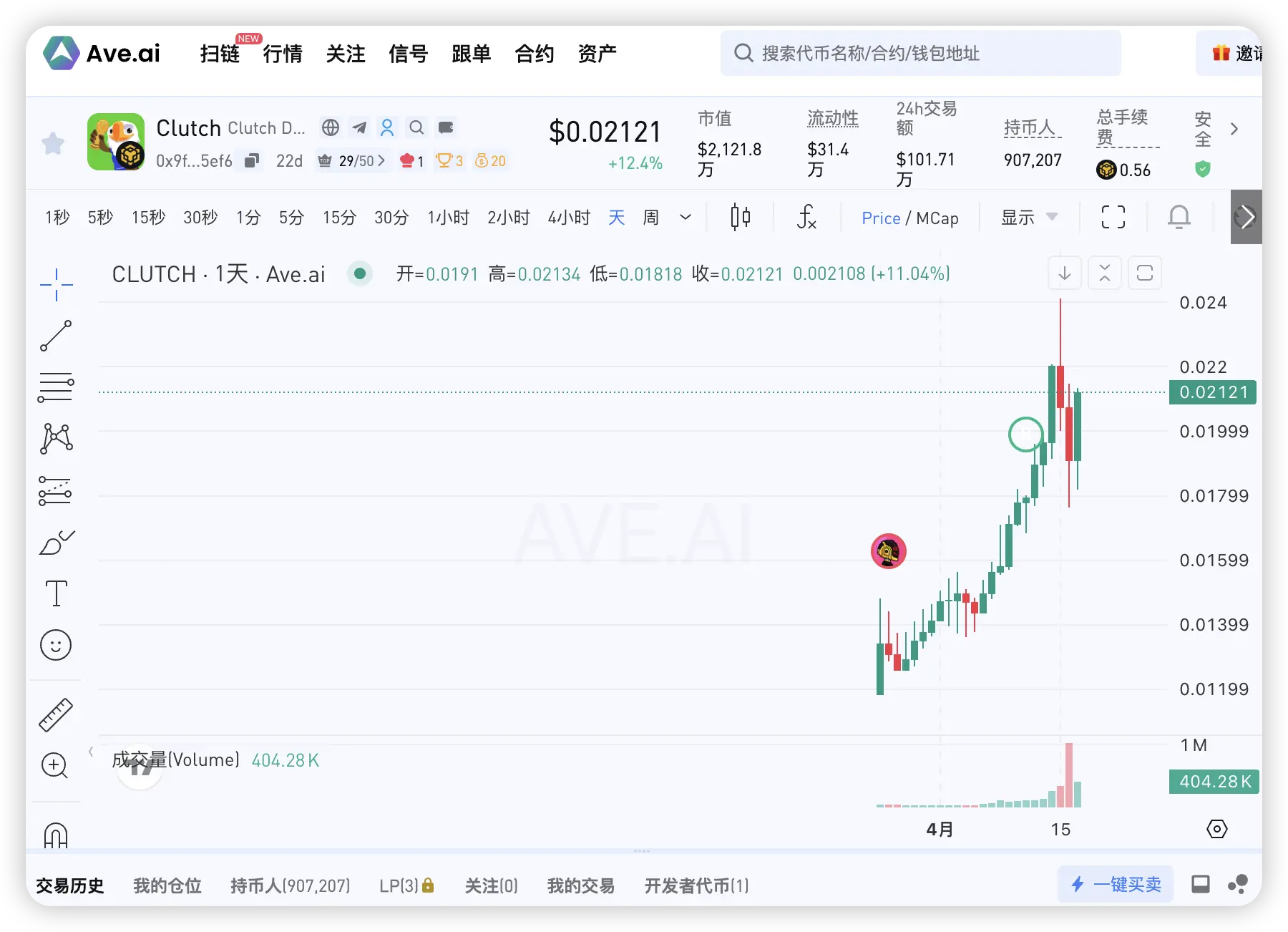The image size is (1288, 932).
Task: Select the 4小时 timeframe
Action: click(569, 218)
